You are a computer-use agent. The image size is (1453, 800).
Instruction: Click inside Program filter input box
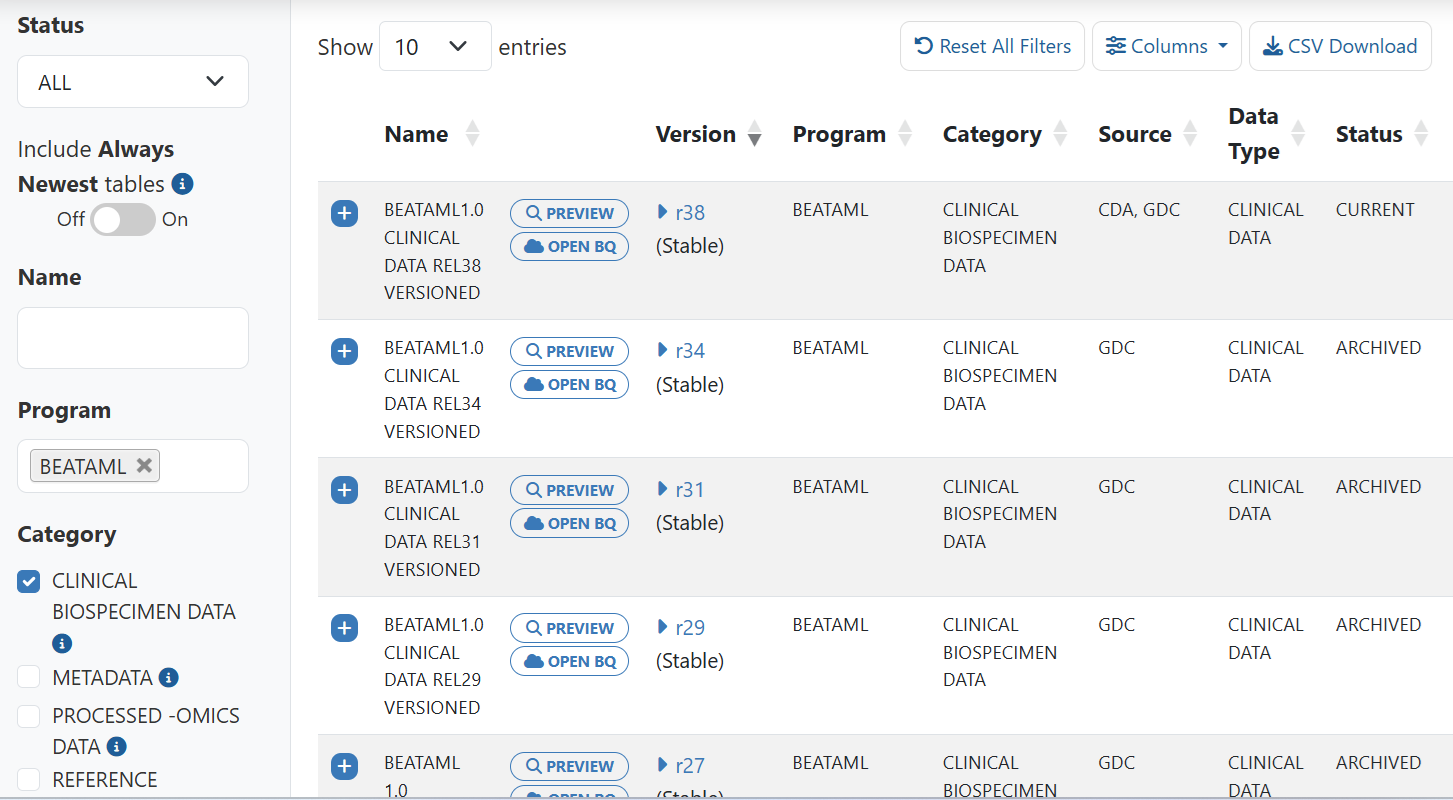tap(203, 466)
